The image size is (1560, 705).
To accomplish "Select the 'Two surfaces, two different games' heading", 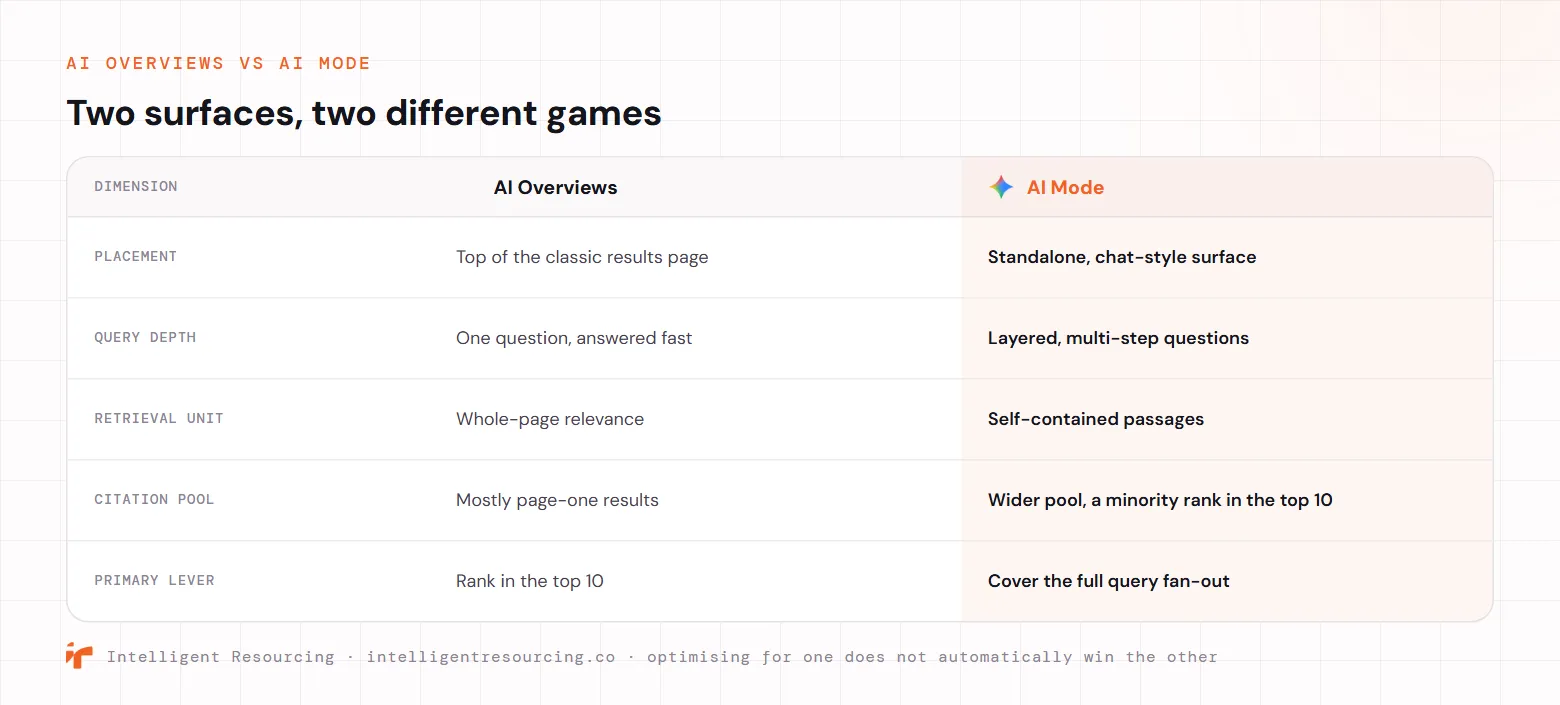I will (364, 113).
